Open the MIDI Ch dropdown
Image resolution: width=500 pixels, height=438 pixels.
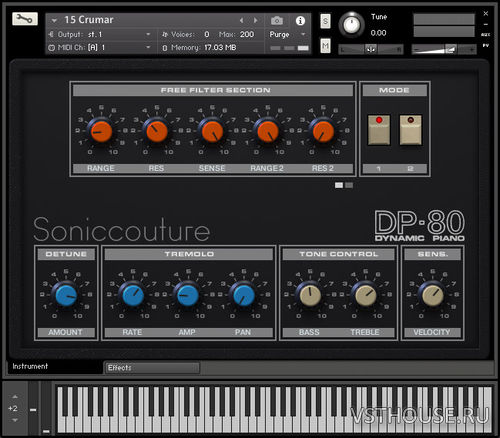tap(100, 48)
